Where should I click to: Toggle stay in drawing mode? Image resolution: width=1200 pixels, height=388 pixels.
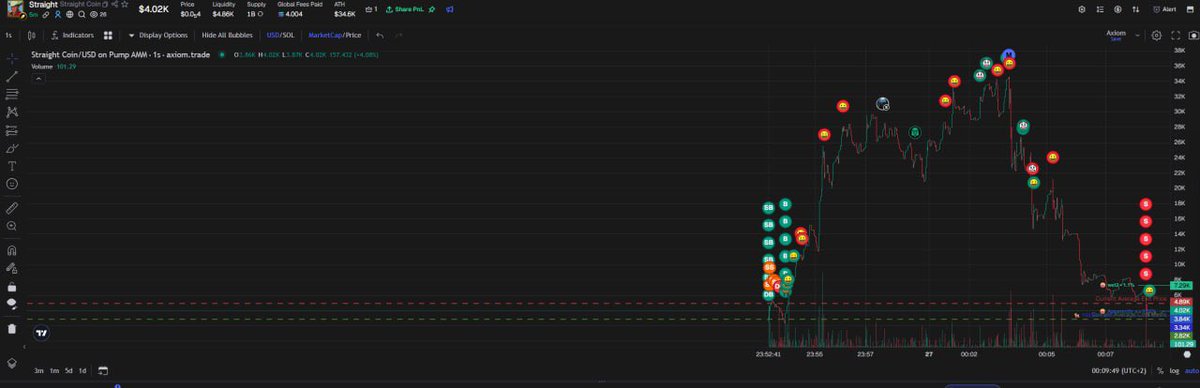[x=12, y=268]
